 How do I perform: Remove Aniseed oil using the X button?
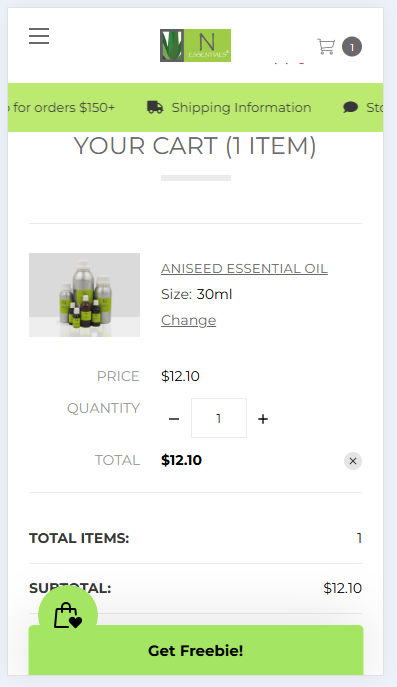click(353, 461)
